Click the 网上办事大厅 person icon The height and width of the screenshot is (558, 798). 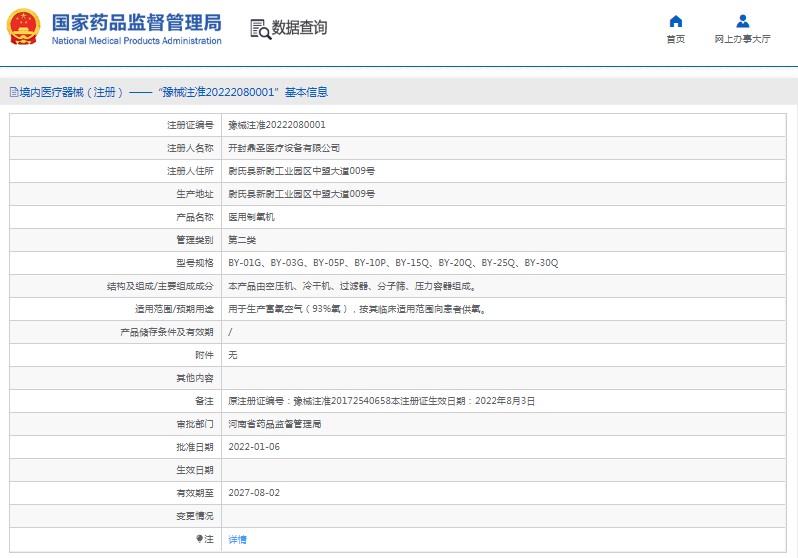click(742, 21)
